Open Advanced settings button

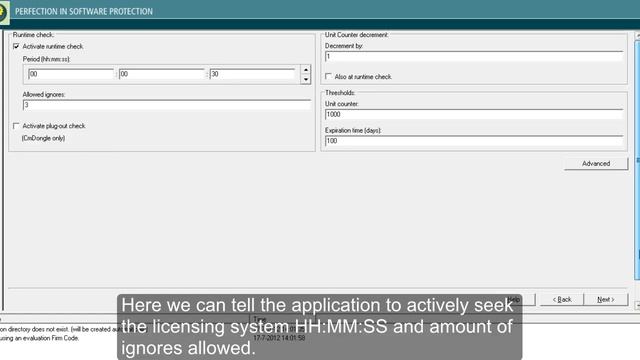coord(596,164)
